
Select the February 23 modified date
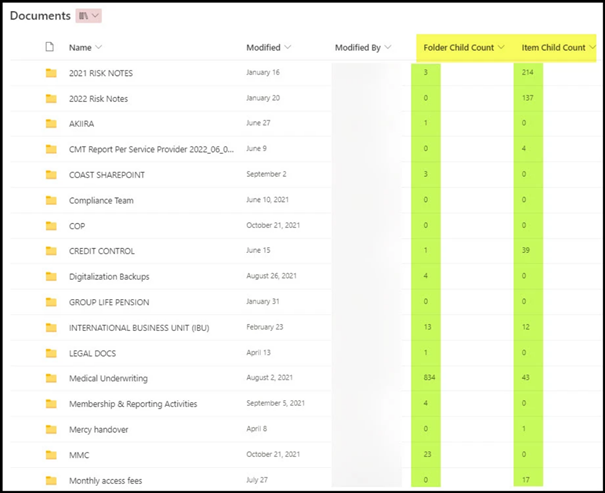point(265,327)
